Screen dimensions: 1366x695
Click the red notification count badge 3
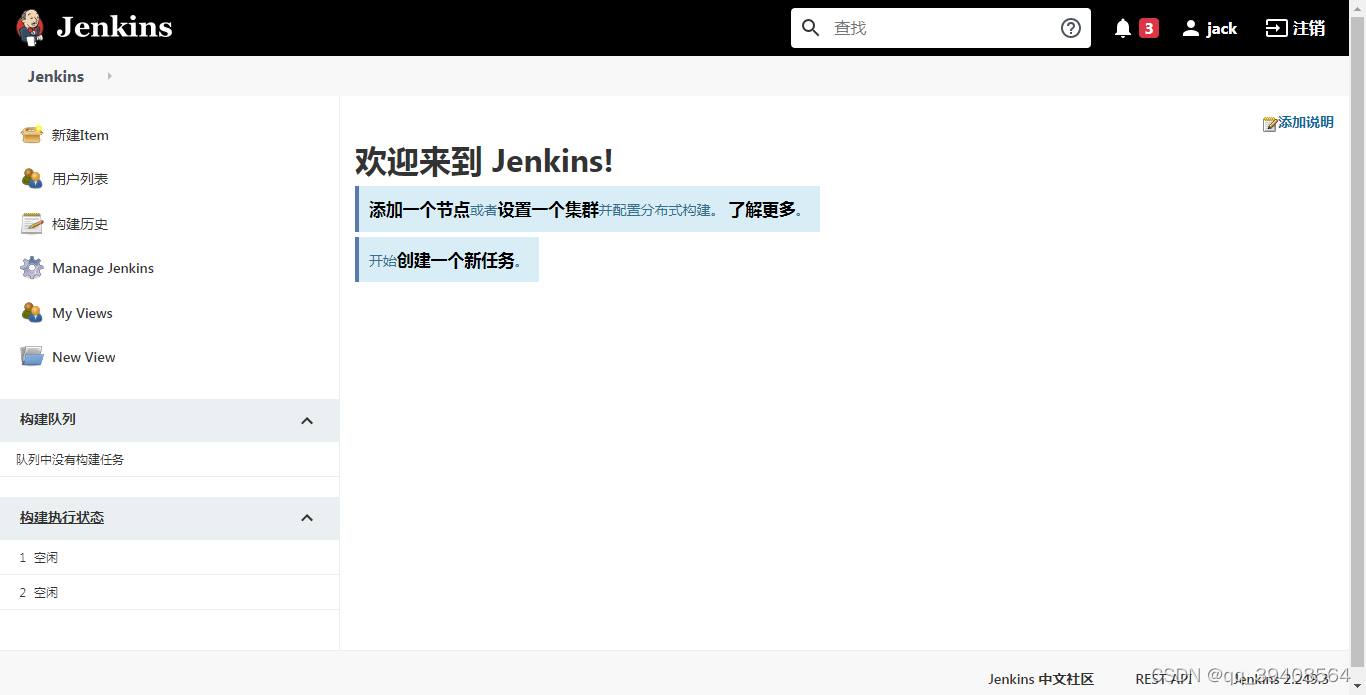[x=1149, y=28]
